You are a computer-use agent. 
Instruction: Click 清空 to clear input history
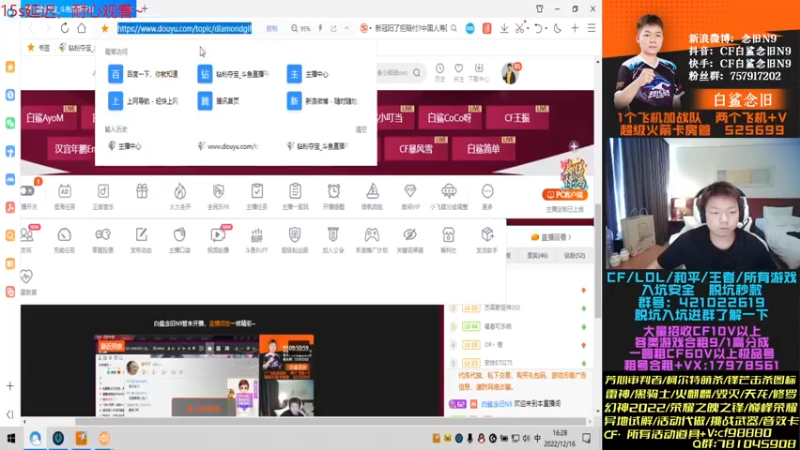tap(361, 130)
